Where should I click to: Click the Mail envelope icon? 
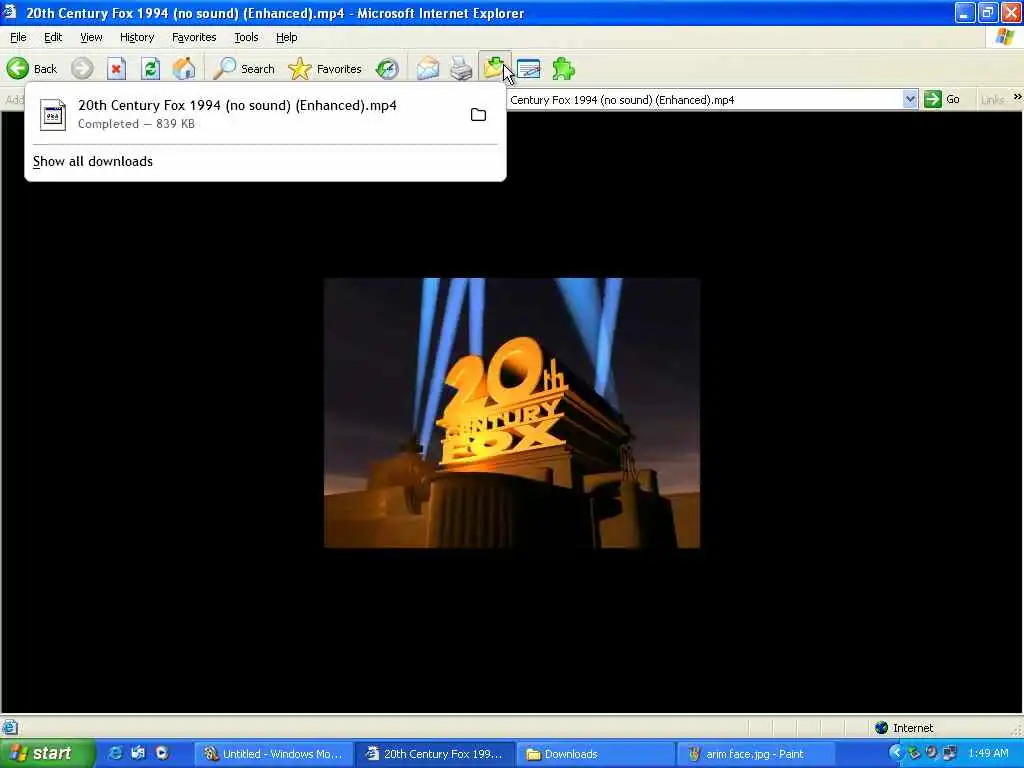pyautogui.click(x=428, y=69)
